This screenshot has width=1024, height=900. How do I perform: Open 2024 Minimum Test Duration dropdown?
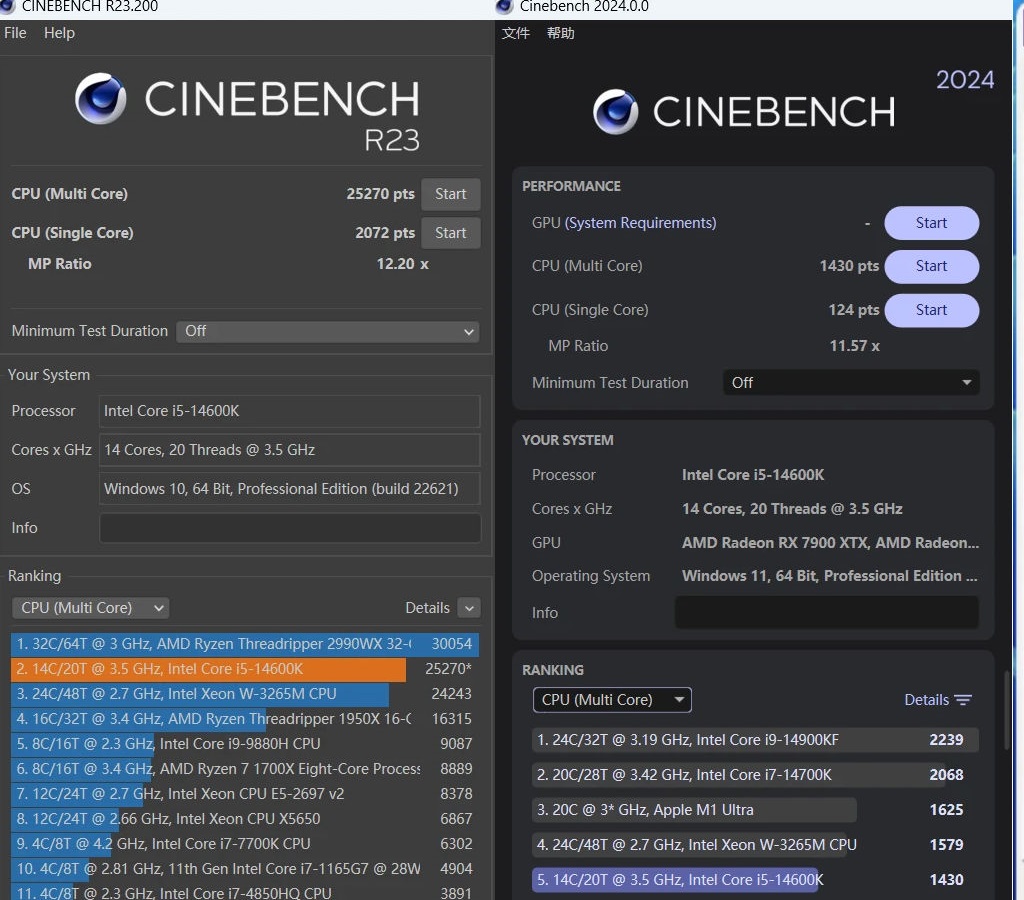coord(851,383)
